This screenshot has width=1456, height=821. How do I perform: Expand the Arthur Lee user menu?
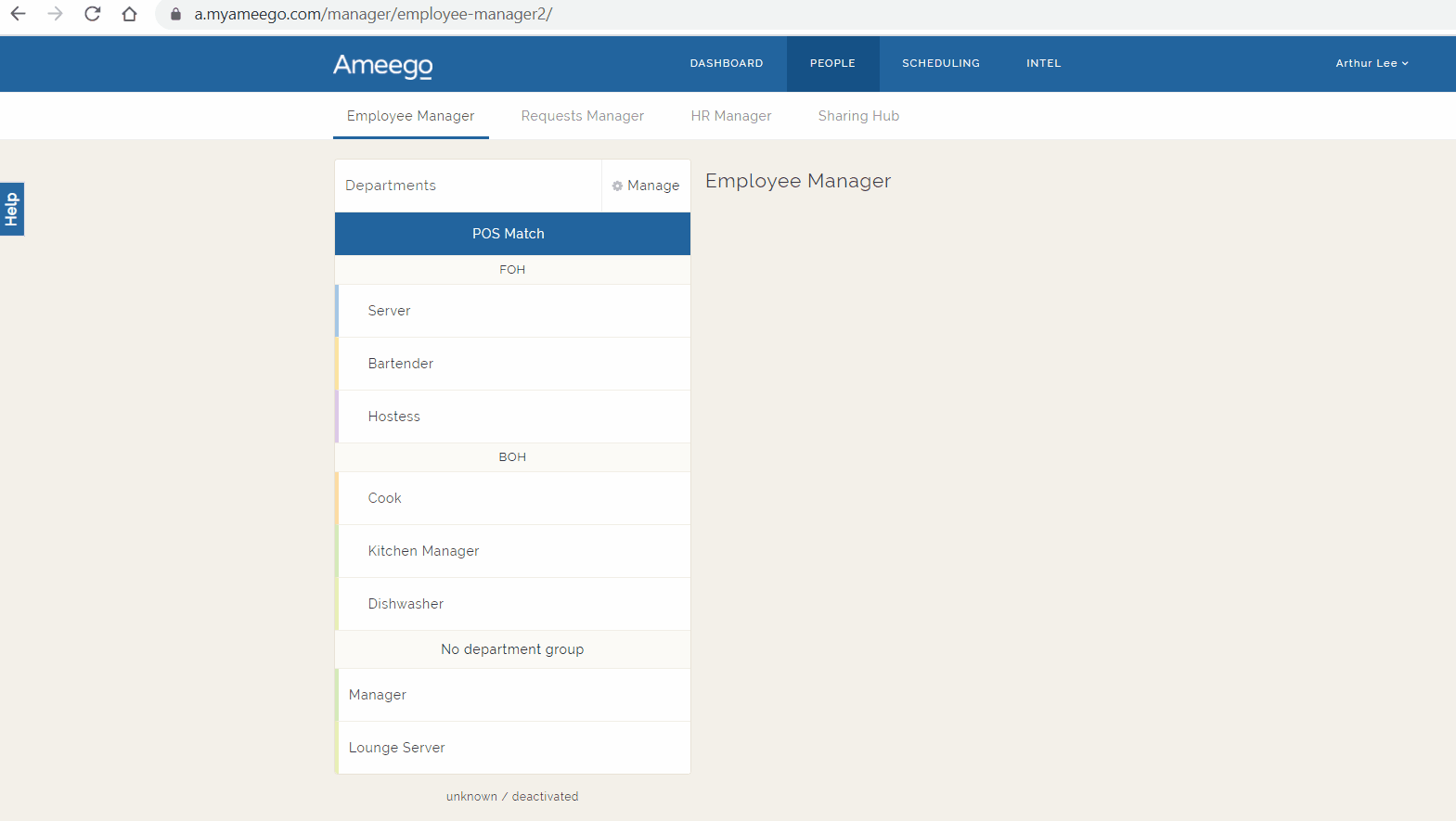pyautogui.click(x=1372, y=63)
